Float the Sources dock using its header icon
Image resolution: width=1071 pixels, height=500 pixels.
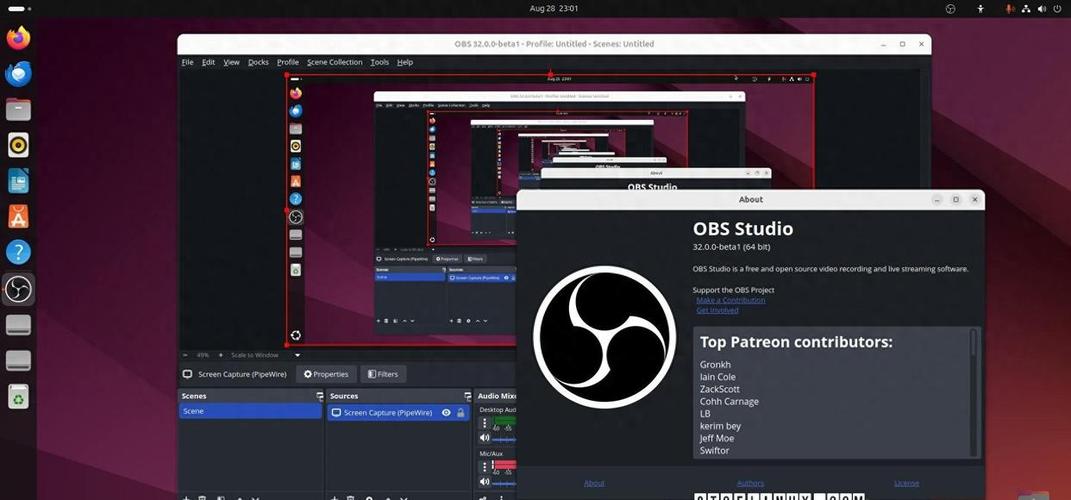coord(467,396)
